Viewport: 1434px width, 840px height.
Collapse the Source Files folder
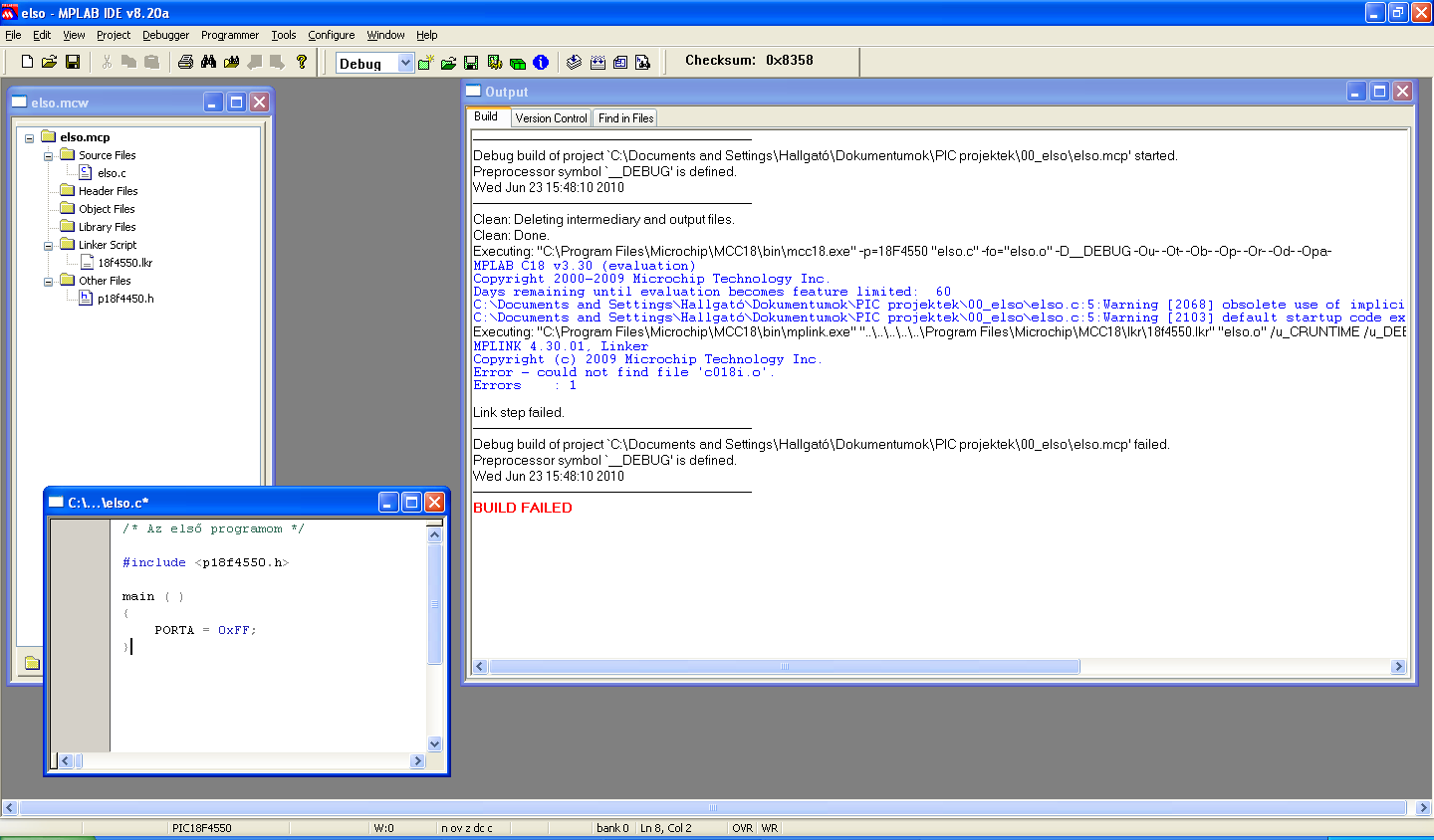48,156
